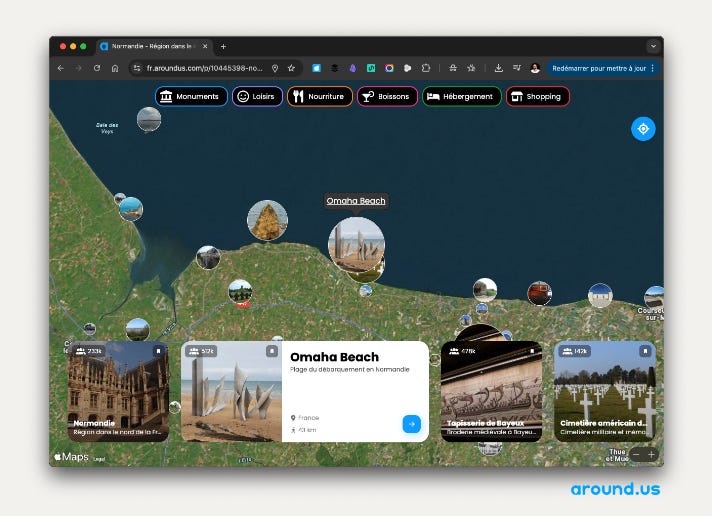Select the Nourriture category filter
Image resolution: width=712 pixels, height=516 pixels.
tap(320, 96)
